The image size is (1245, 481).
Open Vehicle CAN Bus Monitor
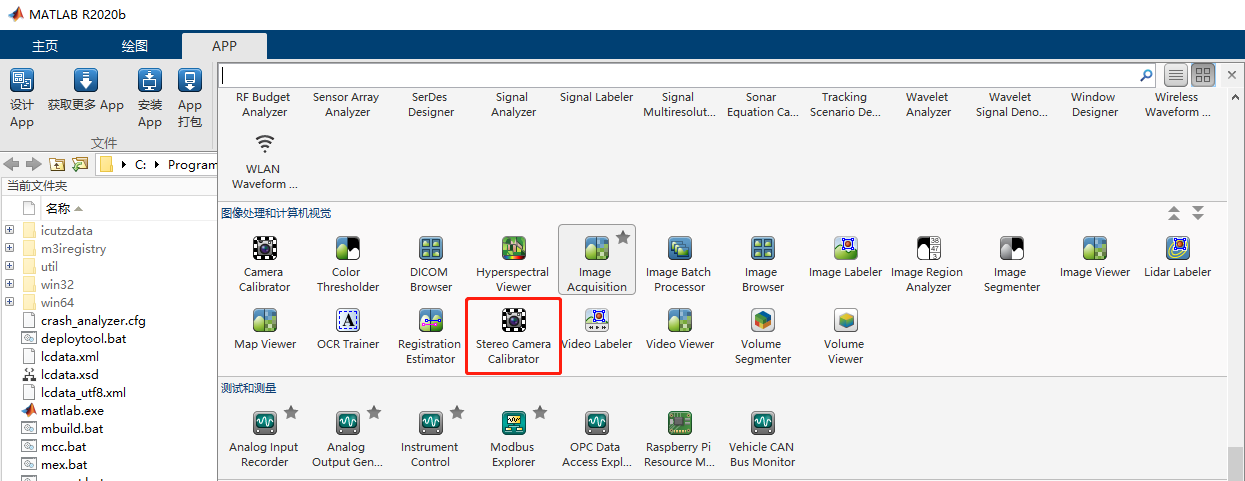[x=762, y=437]
